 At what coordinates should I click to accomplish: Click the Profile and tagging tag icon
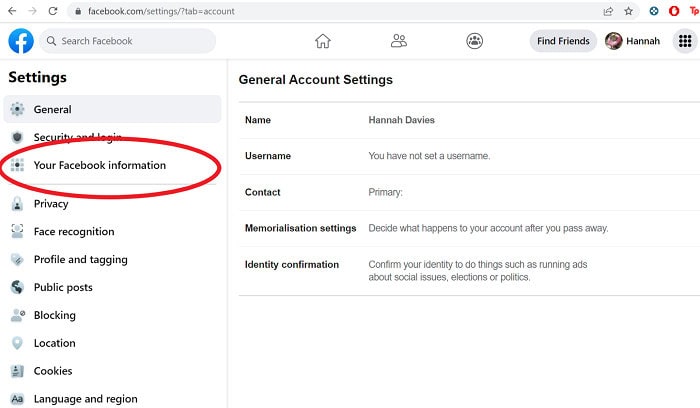[x=17, y=259]
